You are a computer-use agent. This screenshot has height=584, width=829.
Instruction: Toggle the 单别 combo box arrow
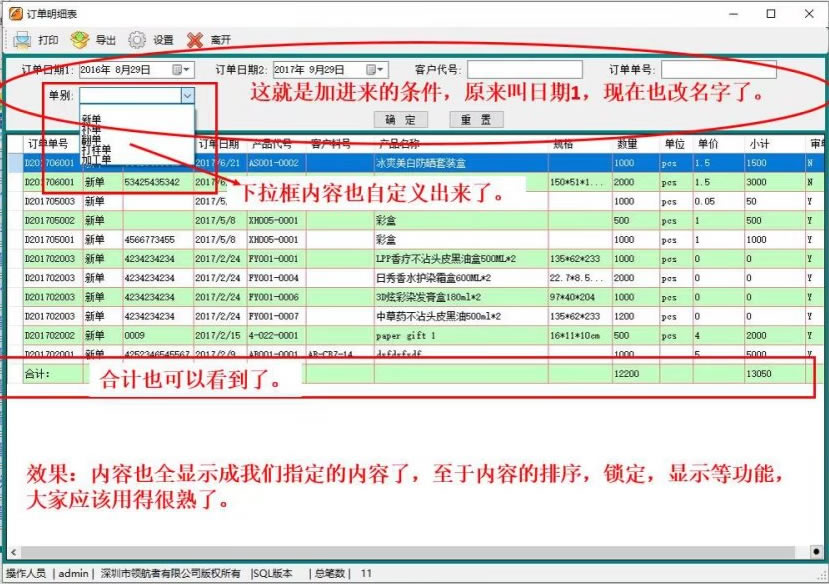[x=188, y=95]
